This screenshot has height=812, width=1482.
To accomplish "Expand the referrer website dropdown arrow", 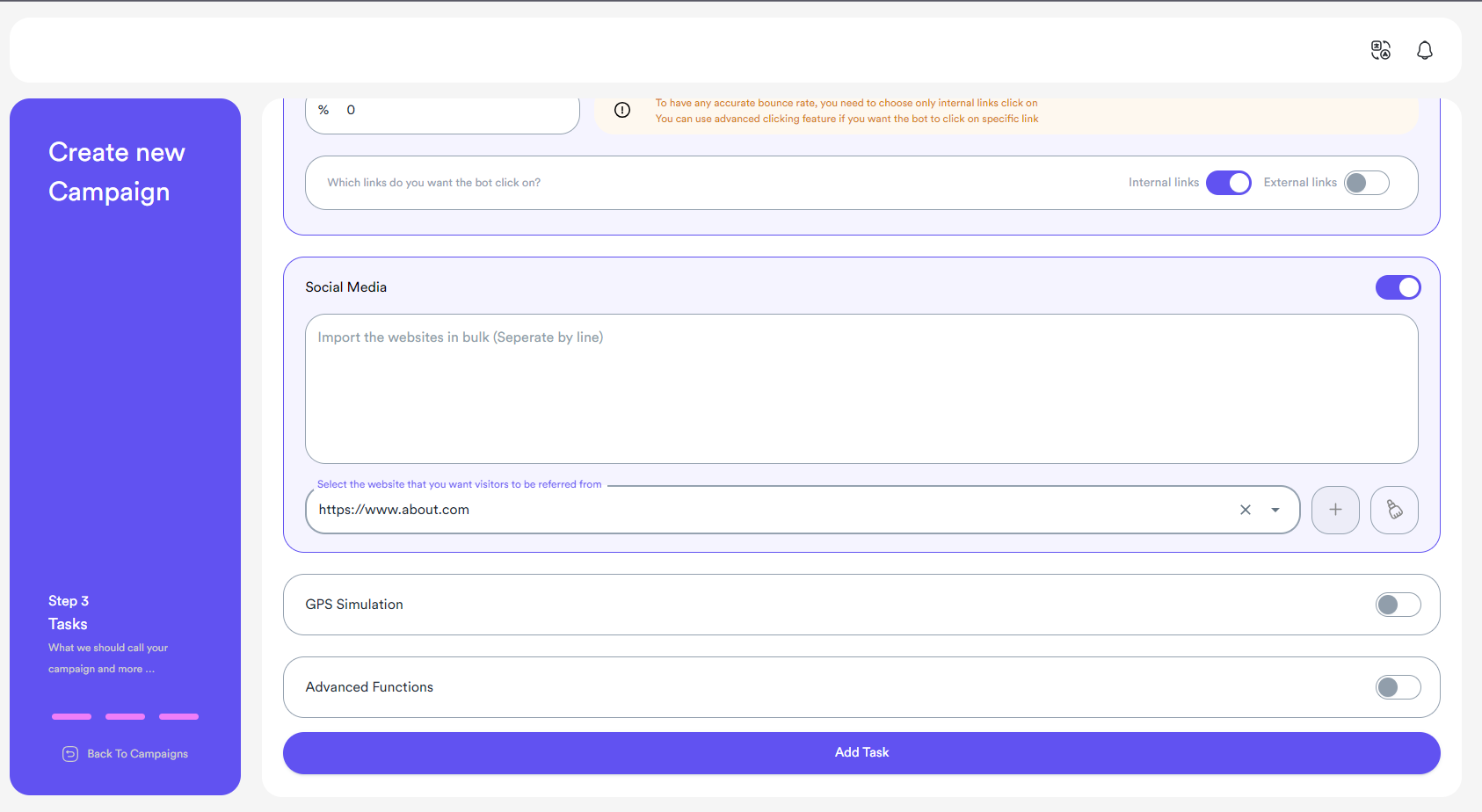I will (1275, 510).
